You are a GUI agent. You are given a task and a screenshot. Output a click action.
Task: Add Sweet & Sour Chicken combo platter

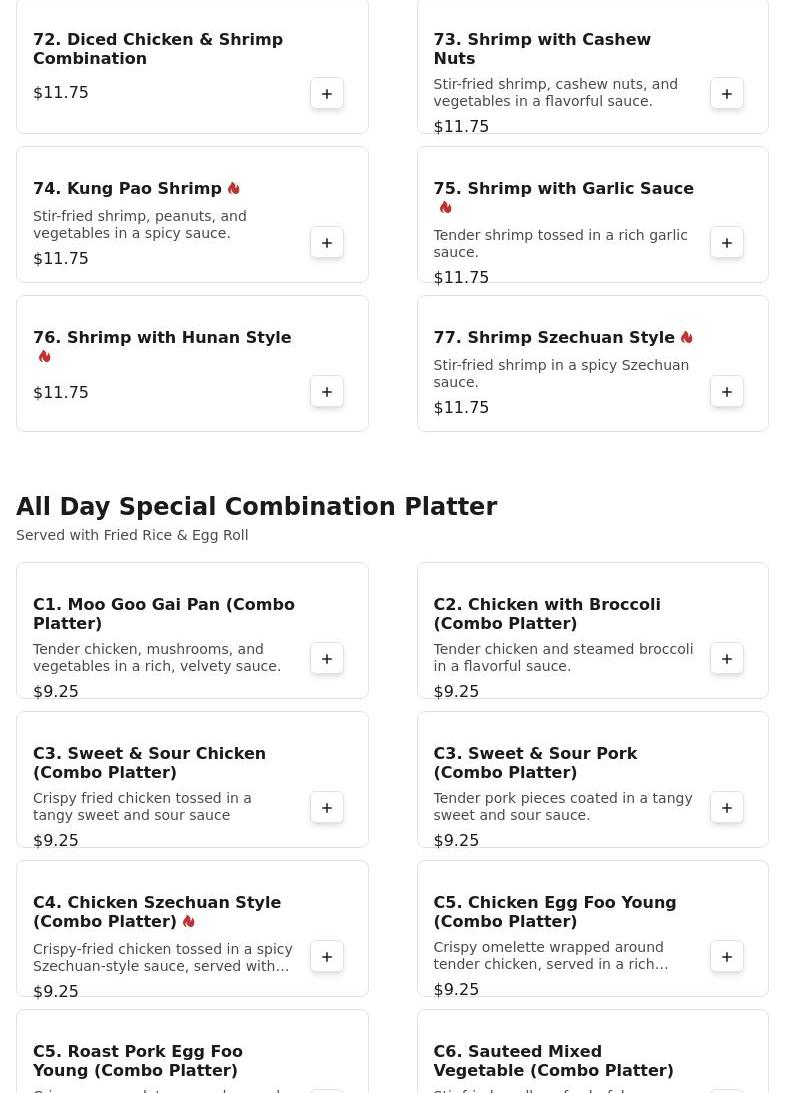tap(327, 808)
